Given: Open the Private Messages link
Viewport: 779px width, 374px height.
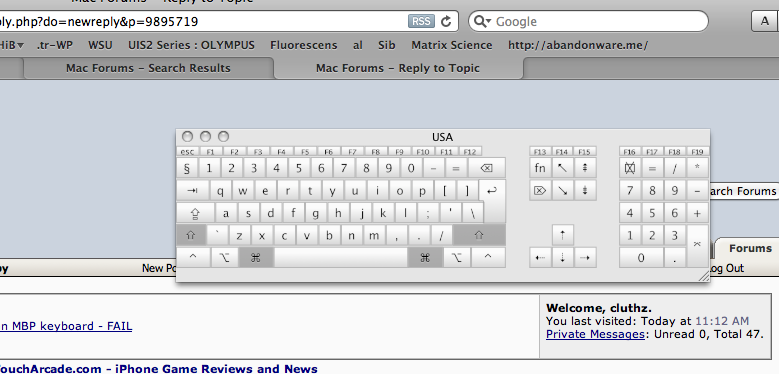Looking at the screenshot, I should (595, 334).
